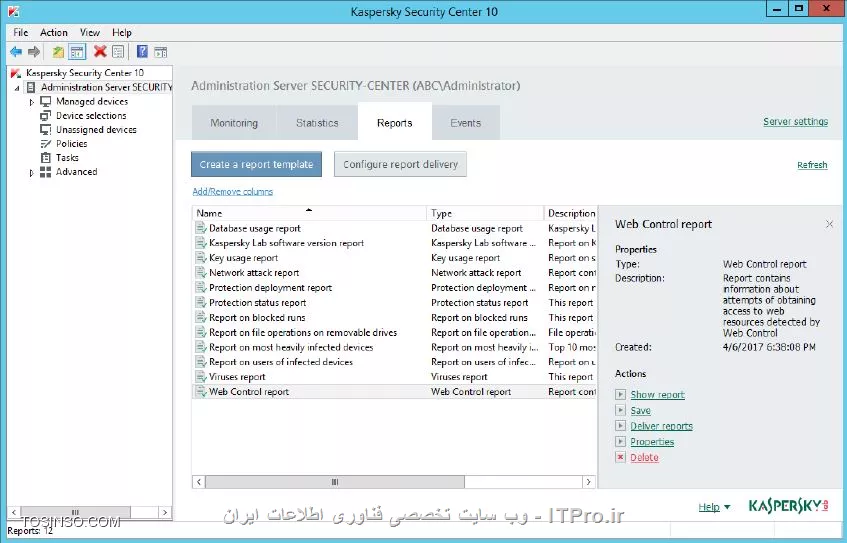Collapse the Administration Server tree node
This screenshot has height=543, width=847.
point(17,88)
